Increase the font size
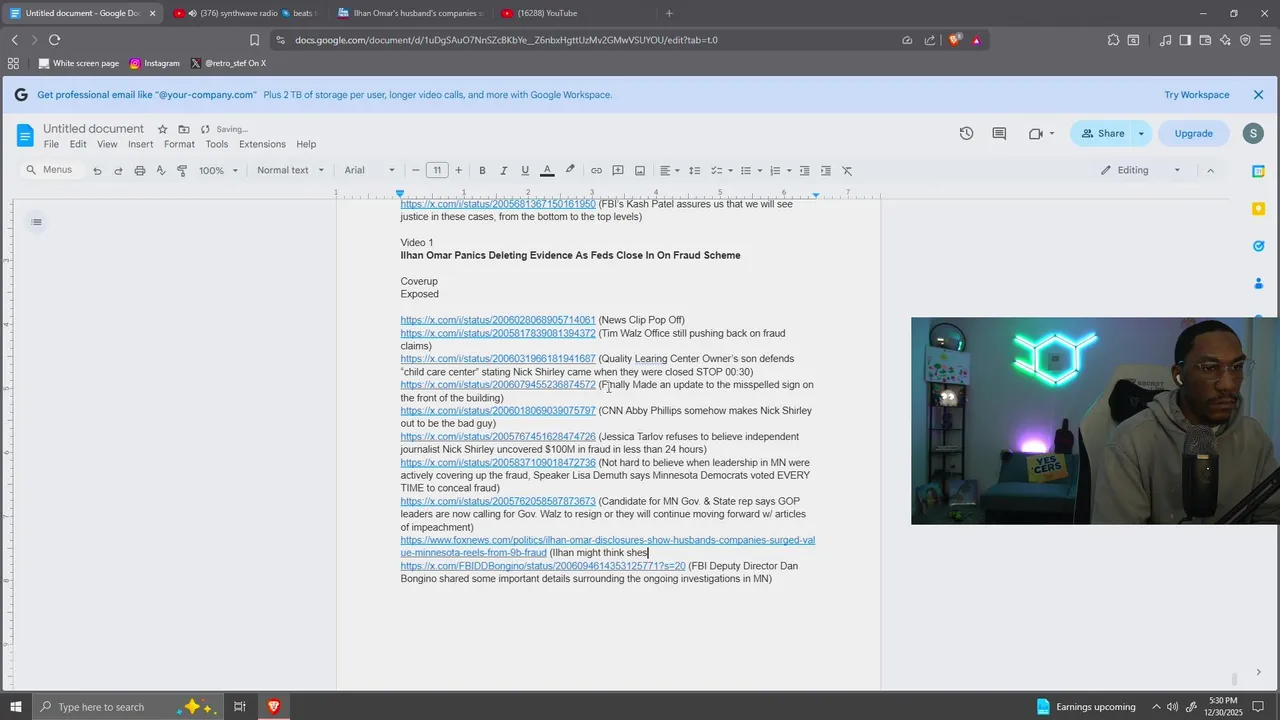 (459, 171)
